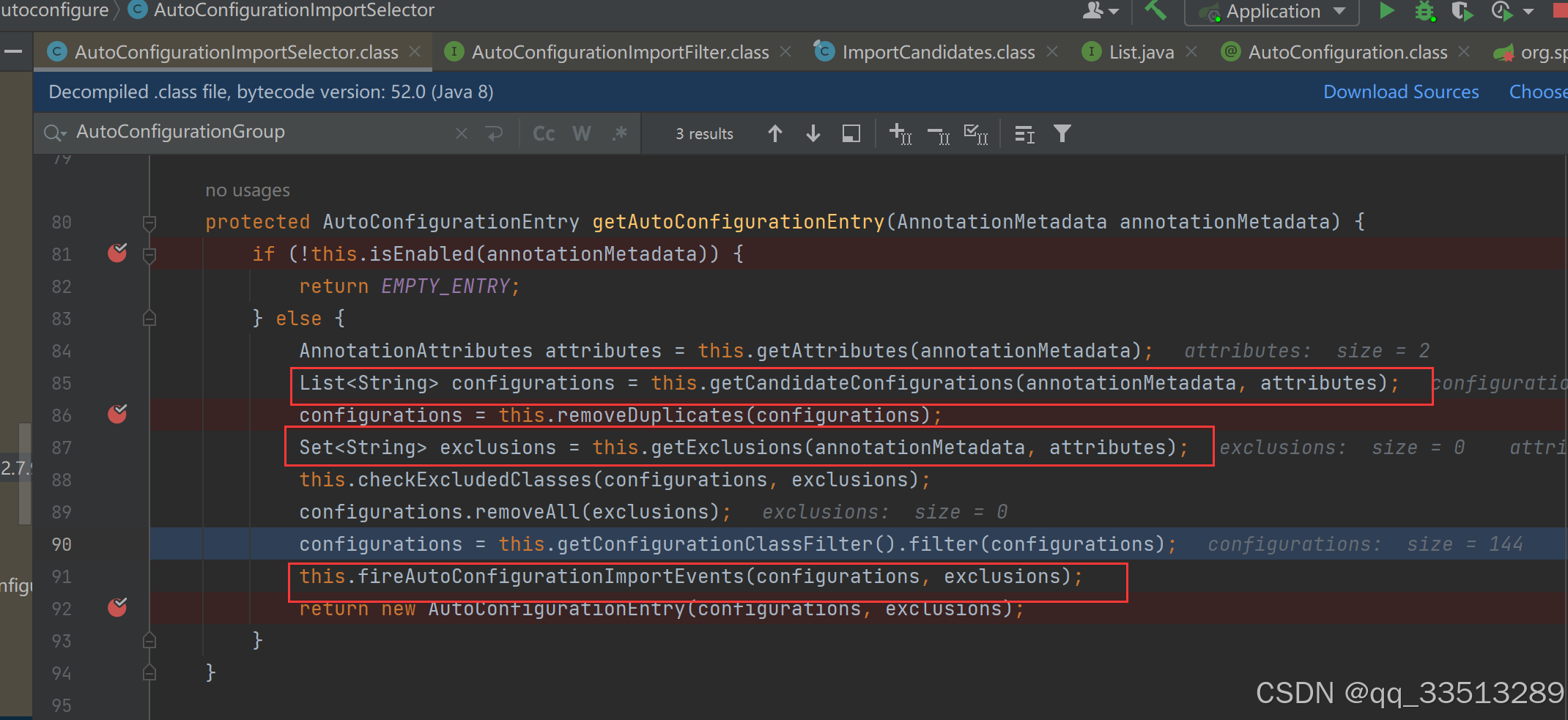The image size is (1568, 720).
Task: Debug the application using the bug icon
Action: click(x=1424, y=12)
